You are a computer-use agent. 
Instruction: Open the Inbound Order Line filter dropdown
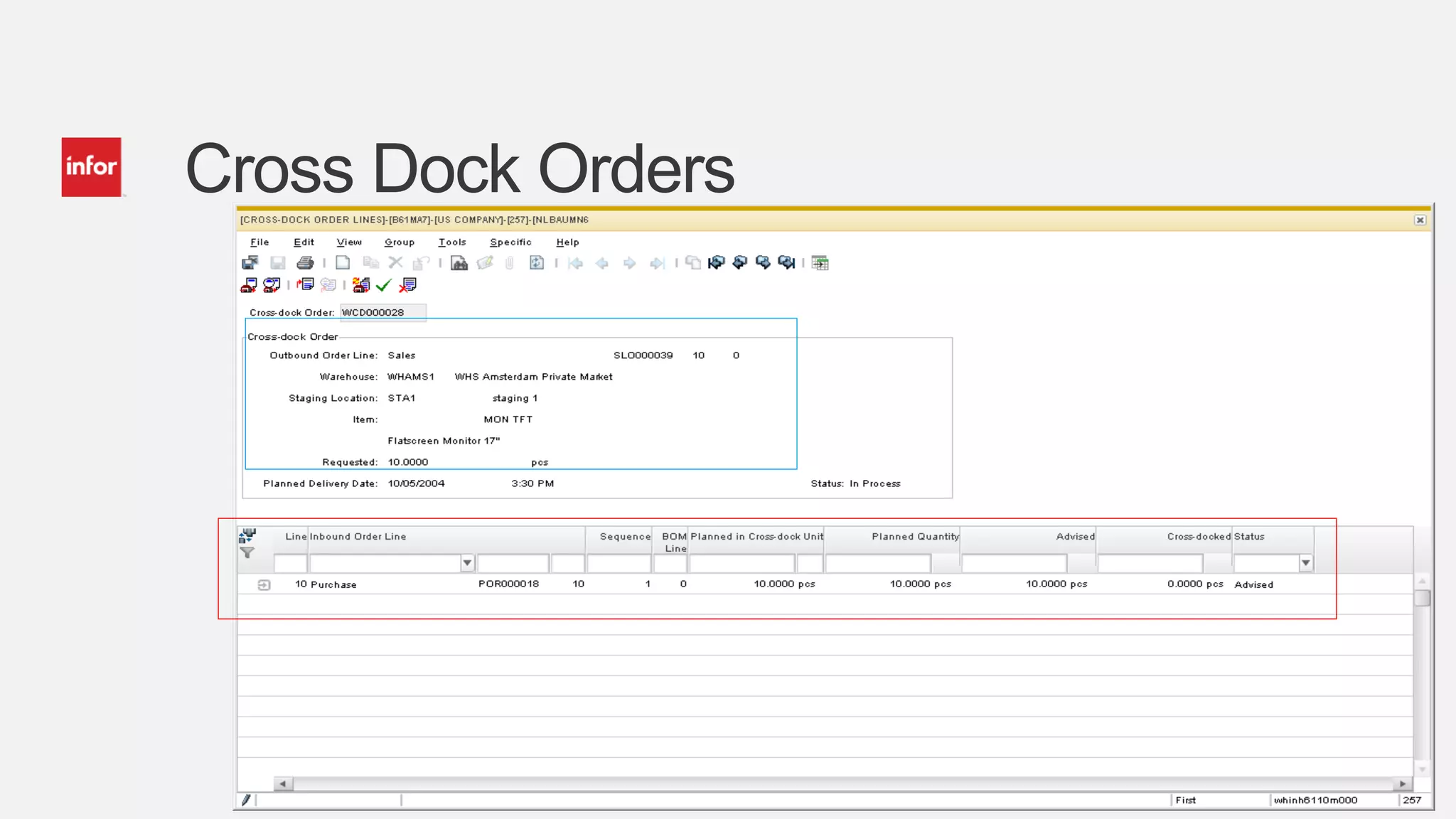click(x=467, y=563)
